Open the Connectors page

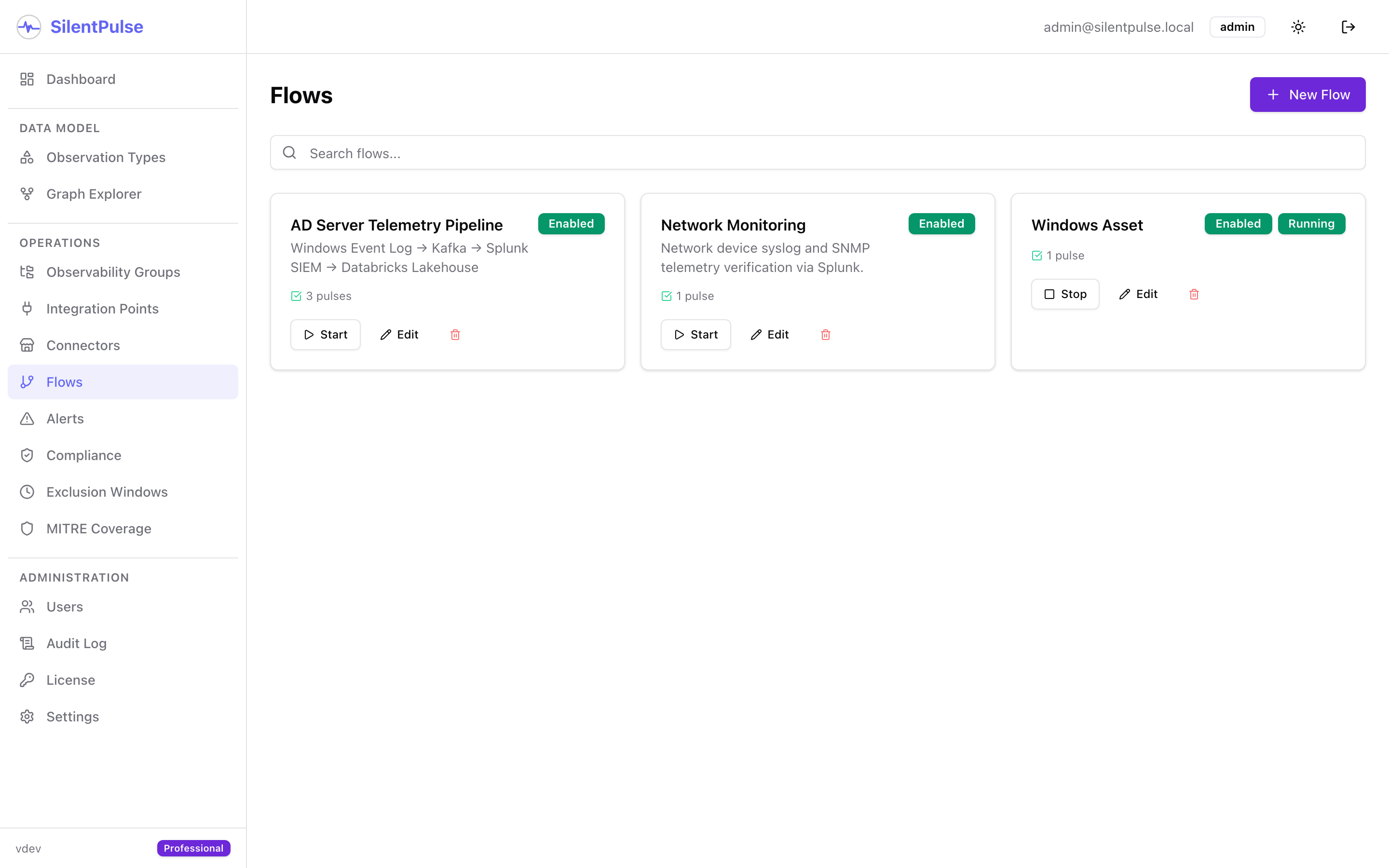(x=123, y=346)
